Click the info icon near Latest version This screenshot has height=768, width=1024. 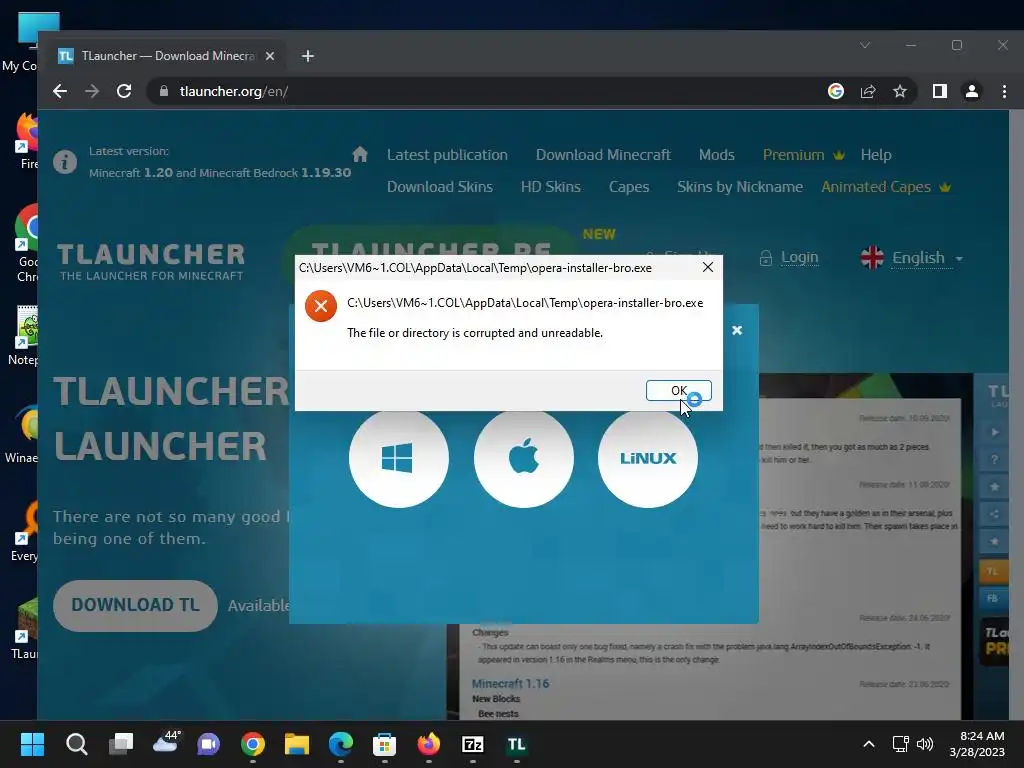click(65, 161)
